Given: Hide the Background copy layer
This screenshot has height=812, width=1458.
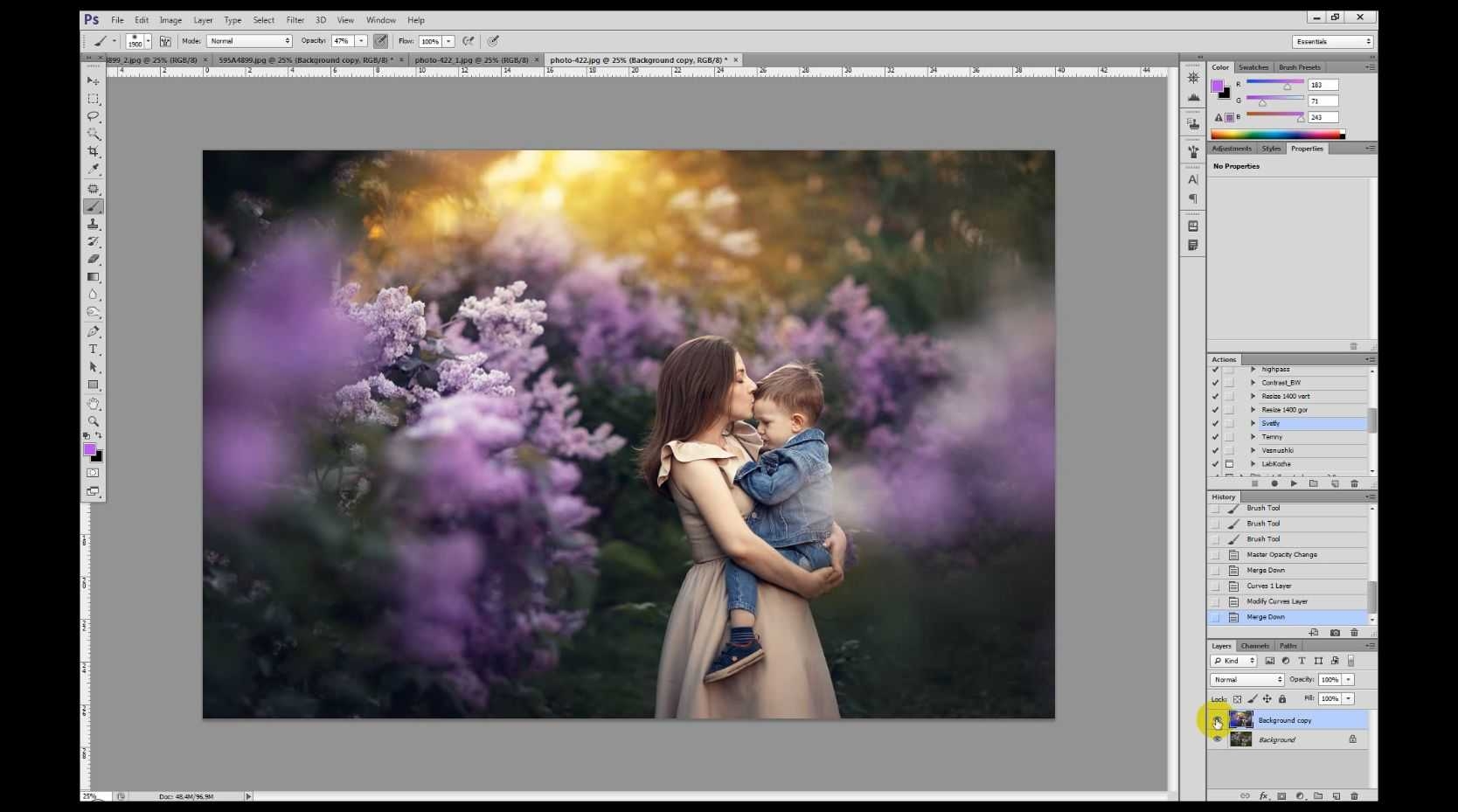Looking at the screenshot, I should coord(1217,720).
